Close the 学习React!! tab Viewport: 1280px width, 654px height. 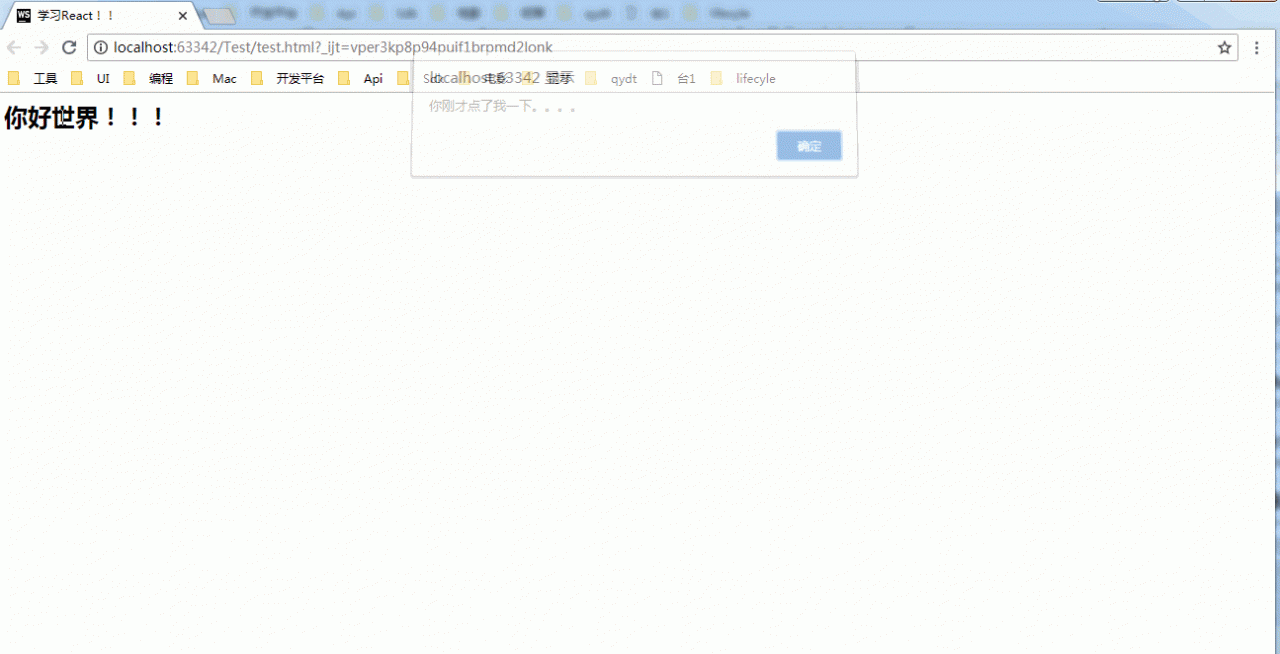click(183, 16)
